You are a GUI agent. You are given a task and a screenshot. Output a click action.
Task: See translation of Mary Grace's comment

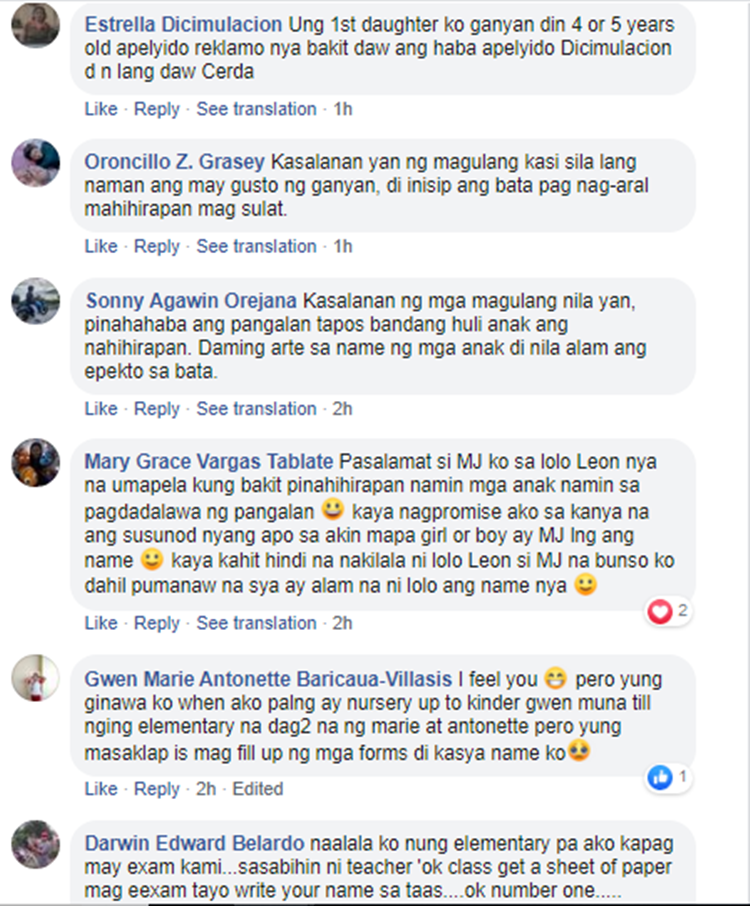click(256, 623)
